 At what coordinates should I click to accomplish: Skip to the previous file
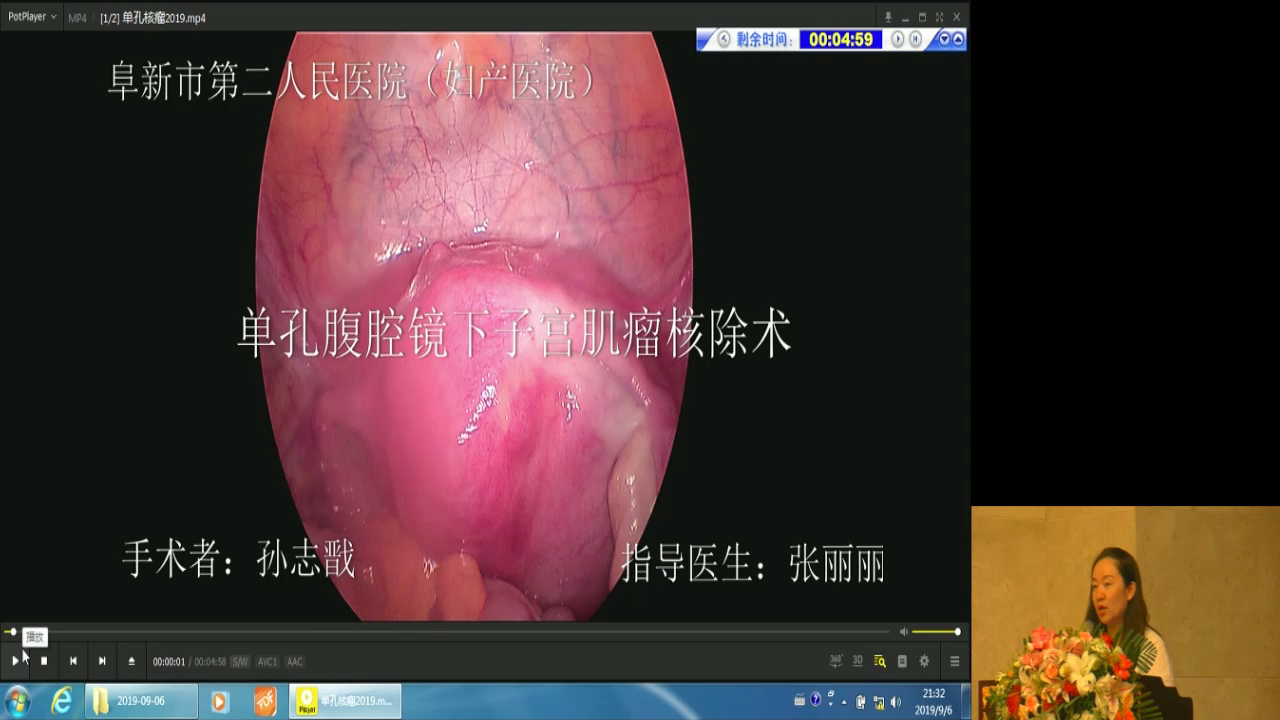pos(73,661)
